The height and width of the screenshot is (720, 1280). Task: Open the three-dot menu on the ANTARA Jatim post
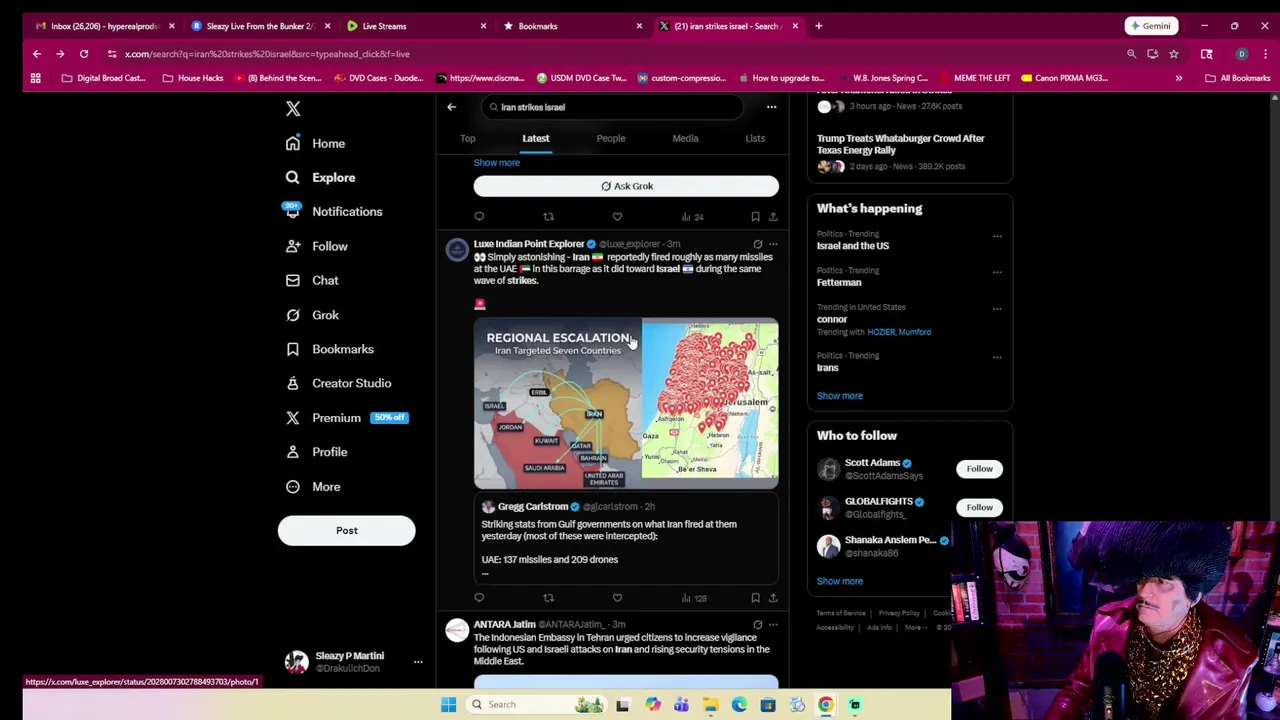coord(773,625)
